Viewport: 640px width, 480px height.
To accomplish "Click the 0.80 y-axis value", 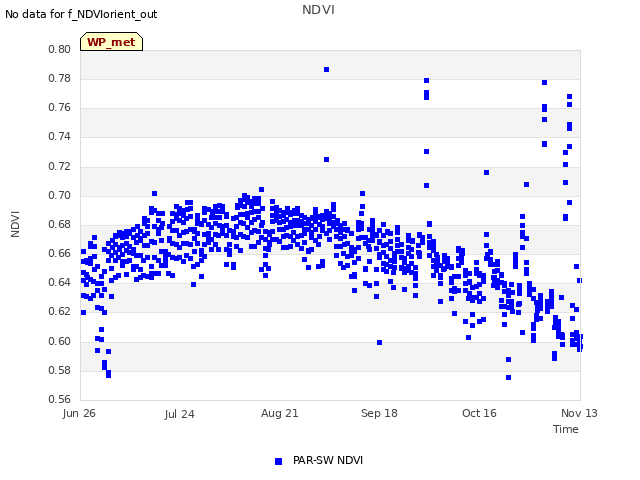I will (x=60, y=49).
